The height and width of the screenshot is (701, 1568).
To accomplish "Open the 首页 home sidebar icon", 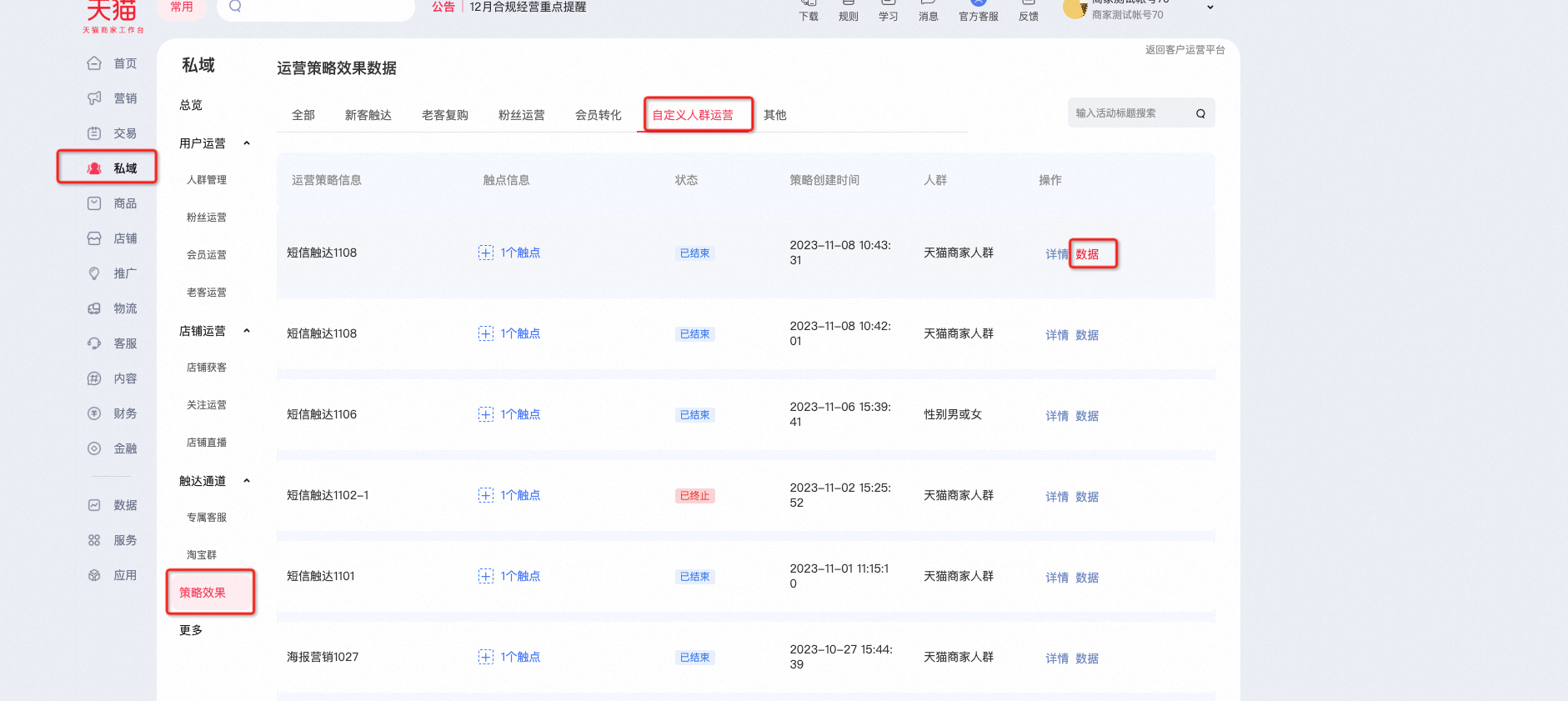I will click(x=94, y=63).
